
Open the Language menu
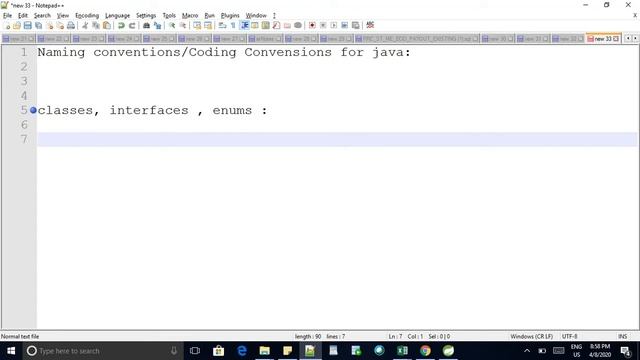pos(118,16)
